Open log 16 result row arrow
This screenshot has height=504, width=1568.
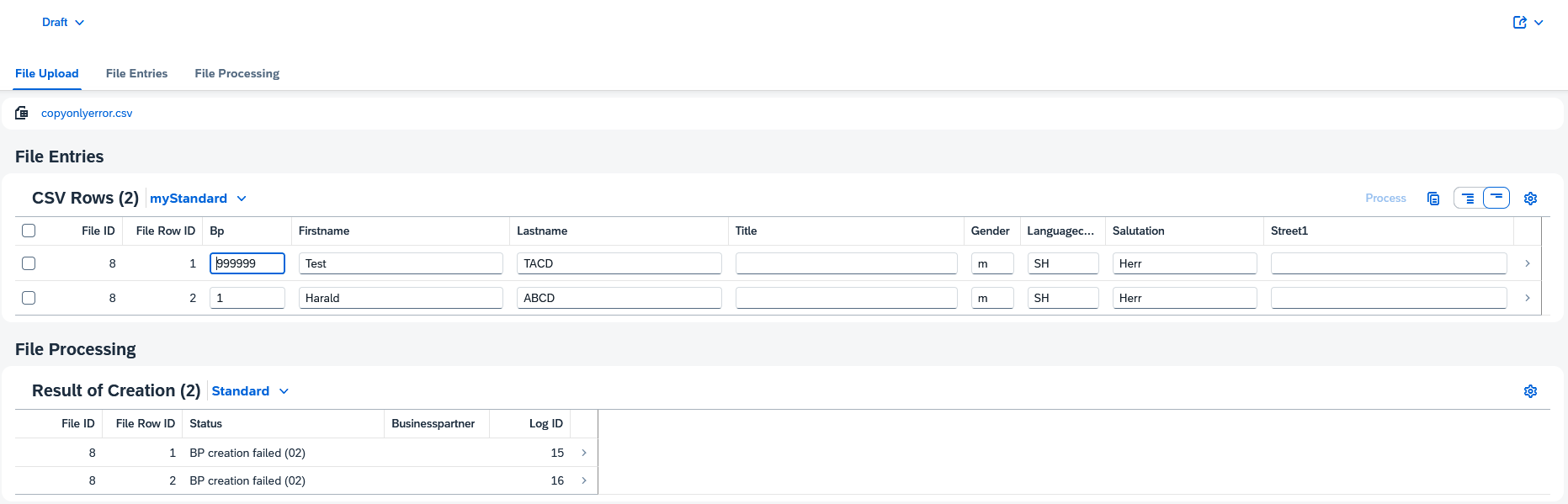[584, 480]
